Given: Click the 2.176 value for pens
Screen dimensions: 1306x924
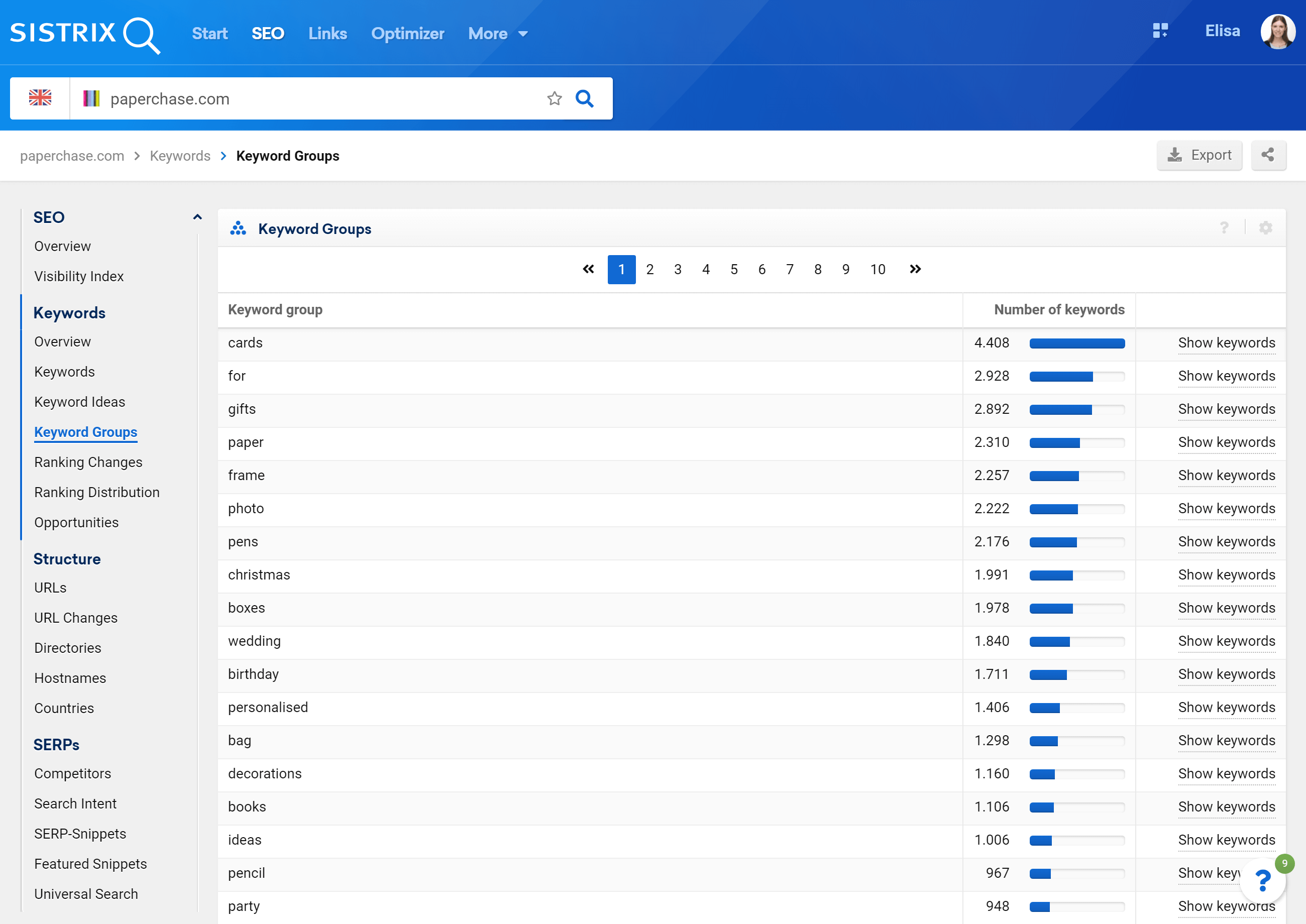Looking at the screenshot, I should pos(992,542).
